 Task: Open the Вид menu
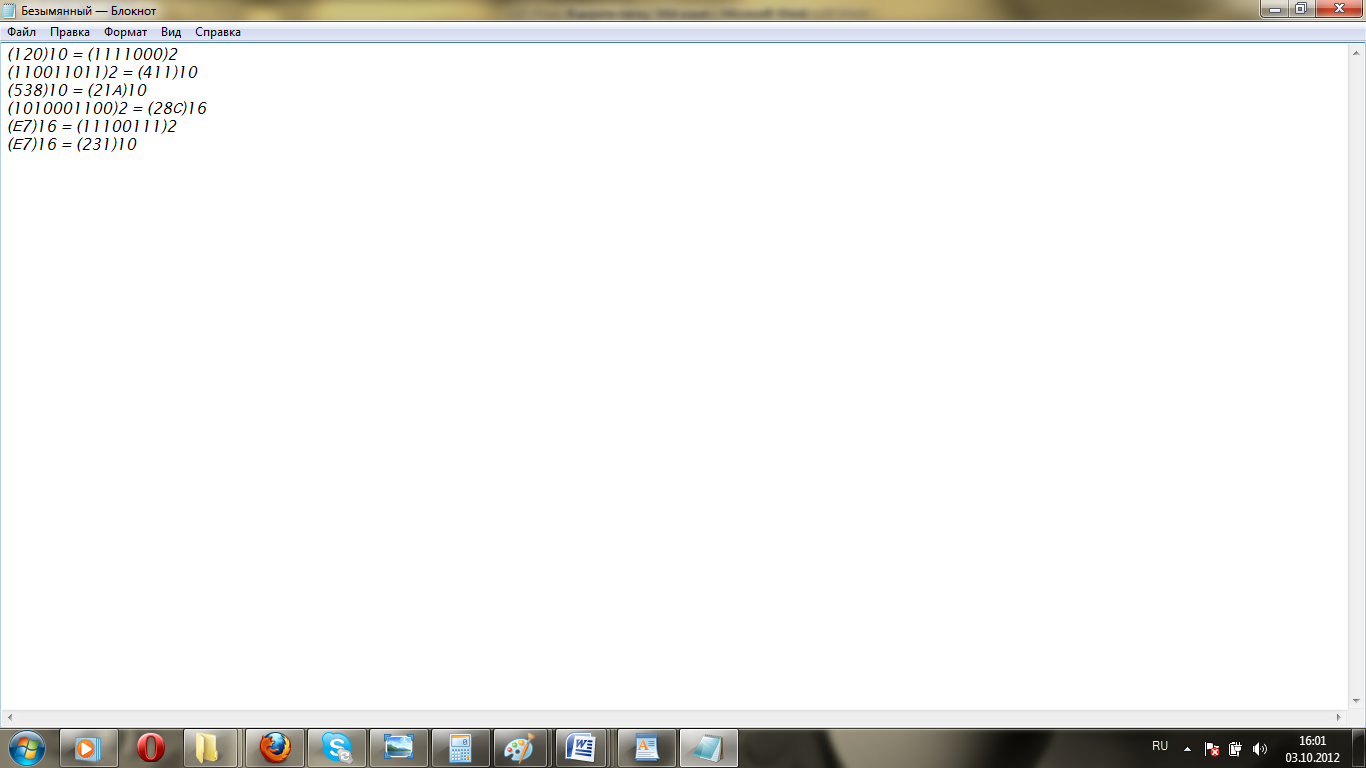pos(171,32)
